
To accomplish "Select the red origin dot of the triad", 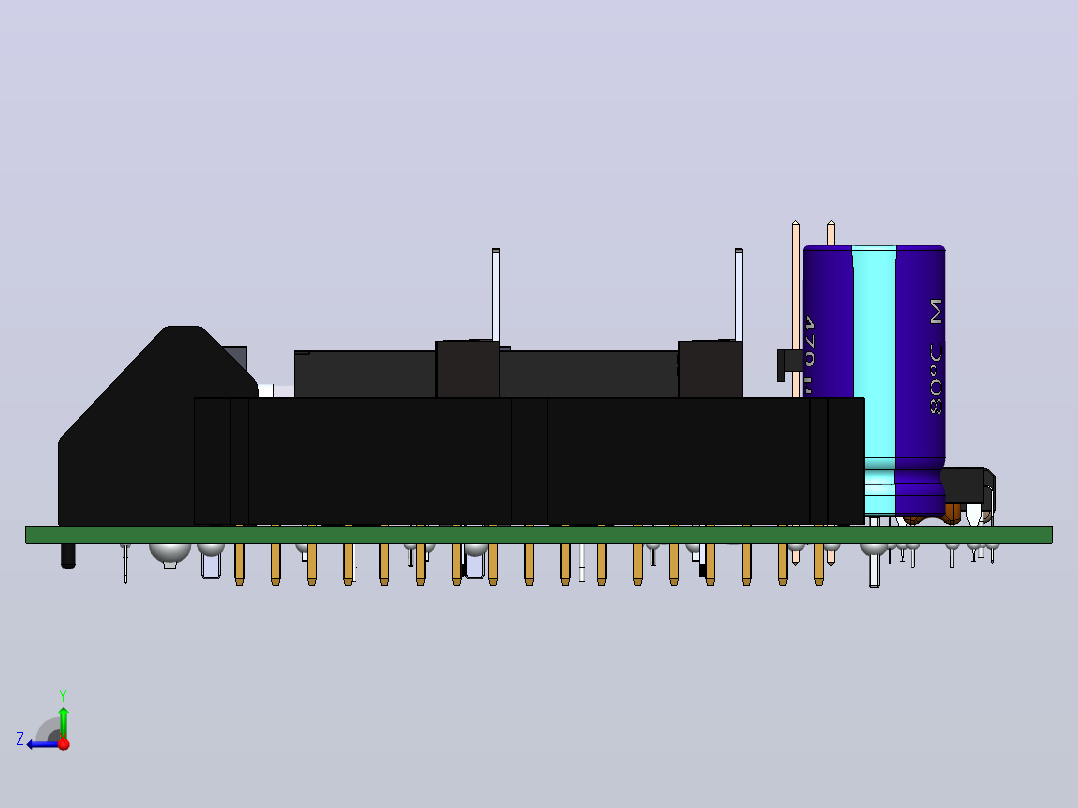I will coord(64,744).
